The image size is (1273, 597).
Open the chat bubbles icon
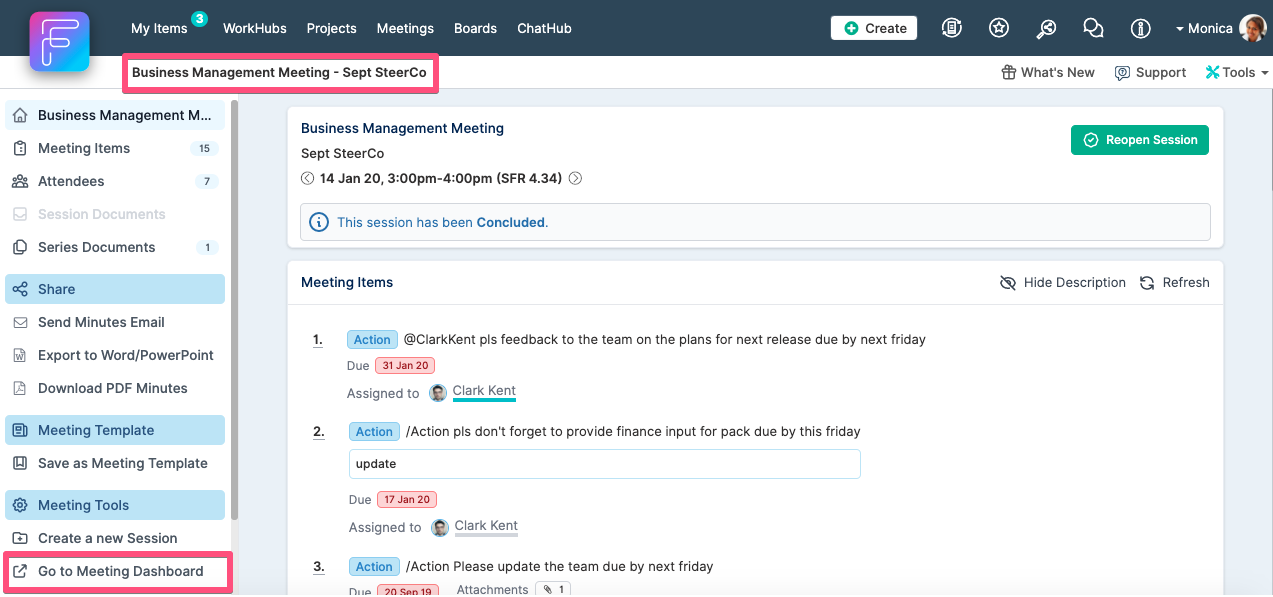[1093, 28]
